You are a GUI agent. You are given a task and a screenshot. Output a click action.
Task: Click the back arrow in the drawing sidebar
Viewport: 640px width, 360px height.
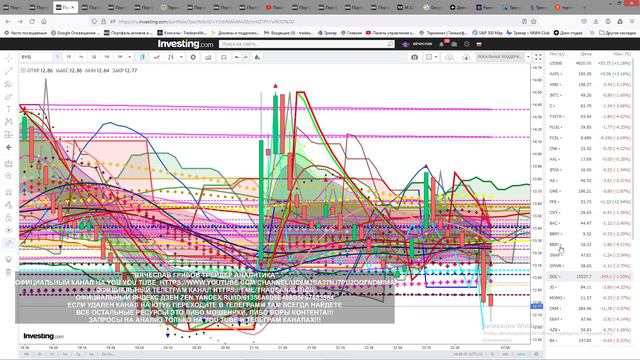pyautogui.click(x=9, y=147)
